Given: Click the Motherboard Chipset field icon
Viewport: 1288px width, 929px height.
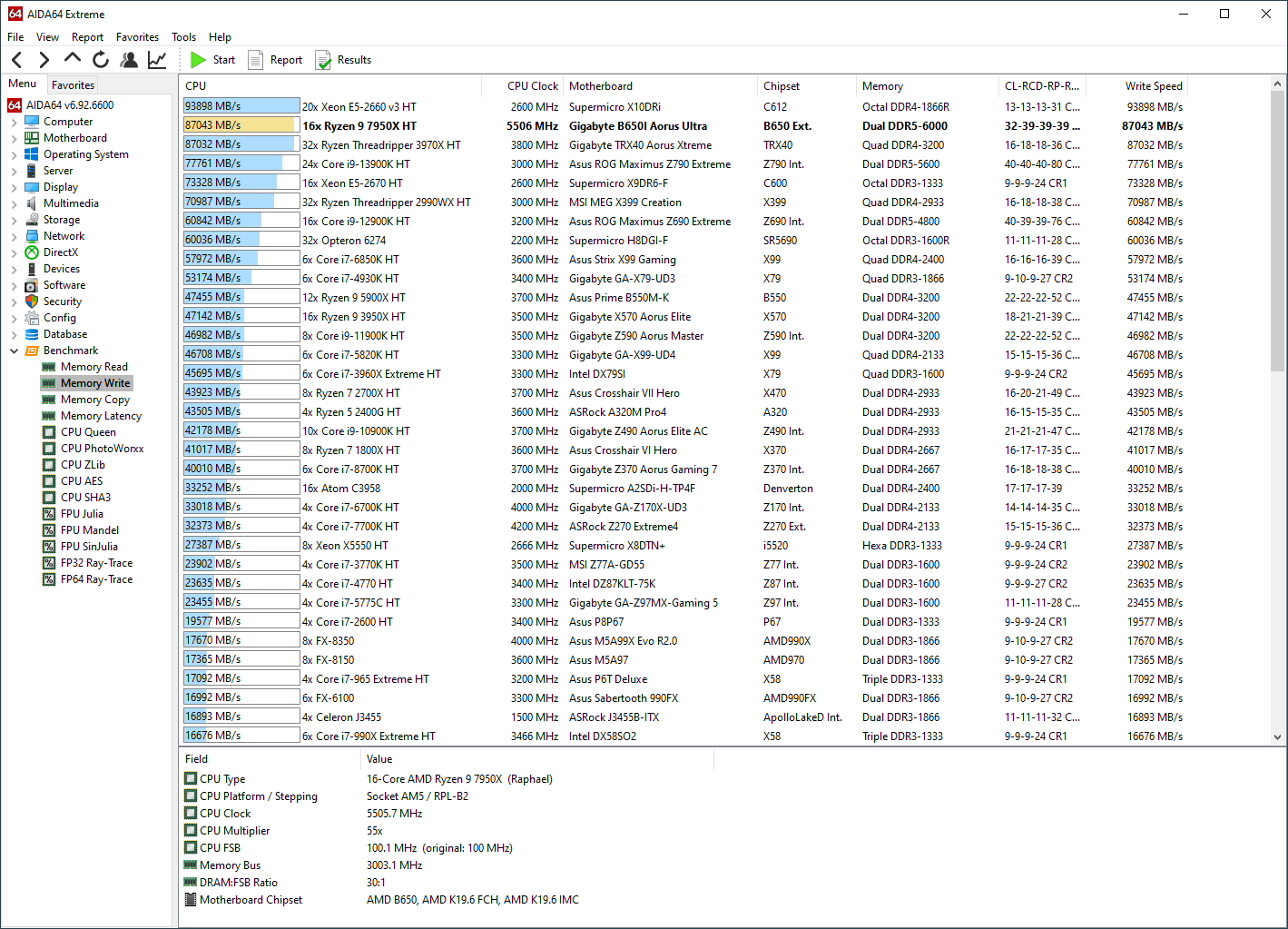Looking at the screenshot, I should pyautogui.click(x=191, y=900).
